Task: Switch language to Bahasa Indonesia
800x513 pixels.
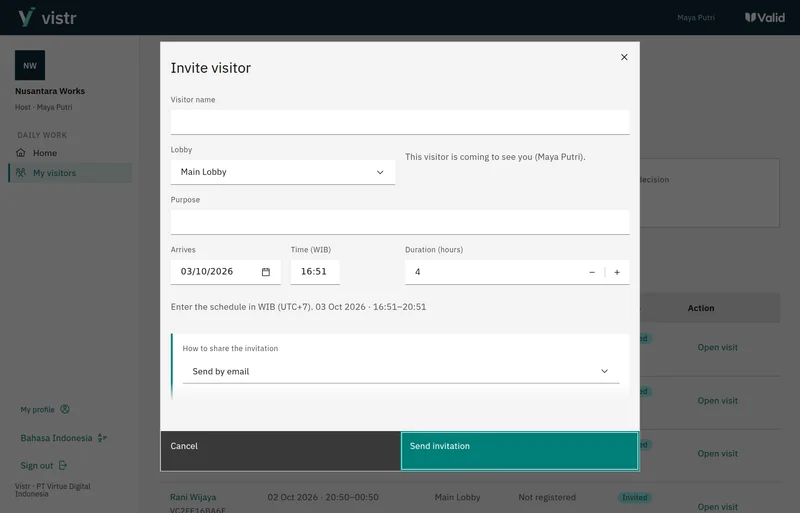Action: pyautogui.click(x=56, y=438)
